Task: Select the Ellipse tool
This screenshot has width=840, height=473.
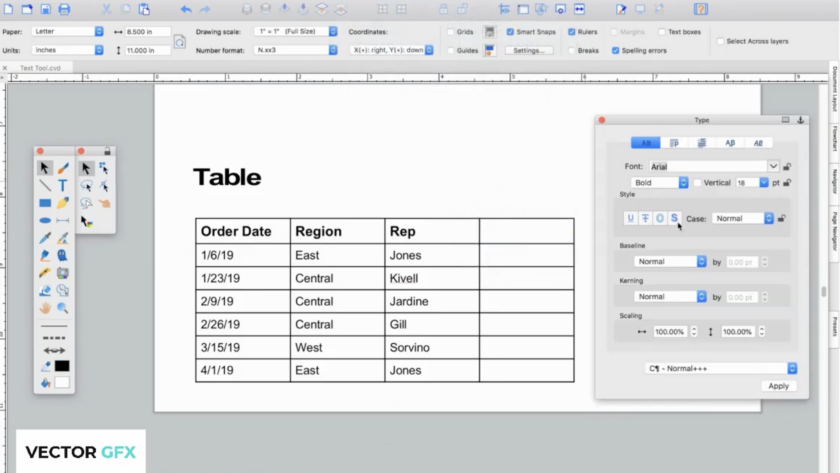Action: click(x=45, y=220)
